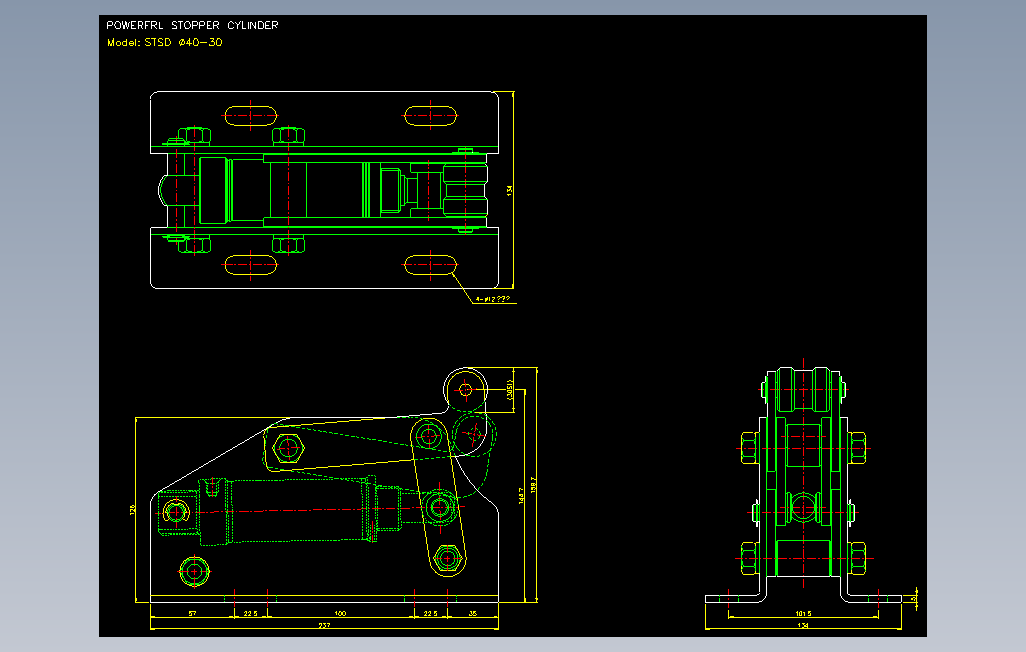This screenshot has width=1026, height=652.
Task: Click the 4-ø12 slot hole annotation
Action: 493,299
